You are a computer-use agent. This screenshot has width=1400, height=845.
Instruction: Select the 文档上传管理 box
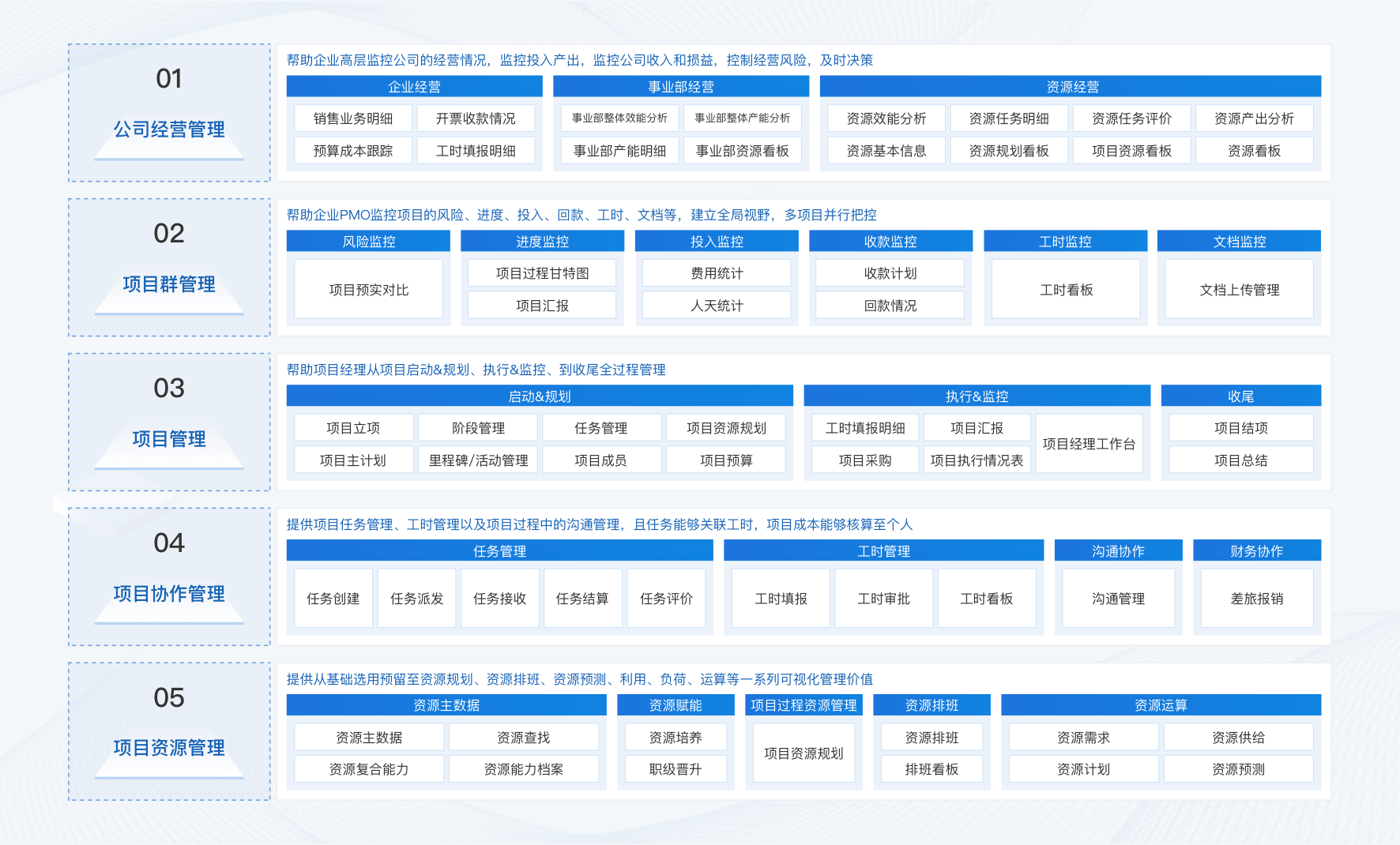(x=1239, y=290)
